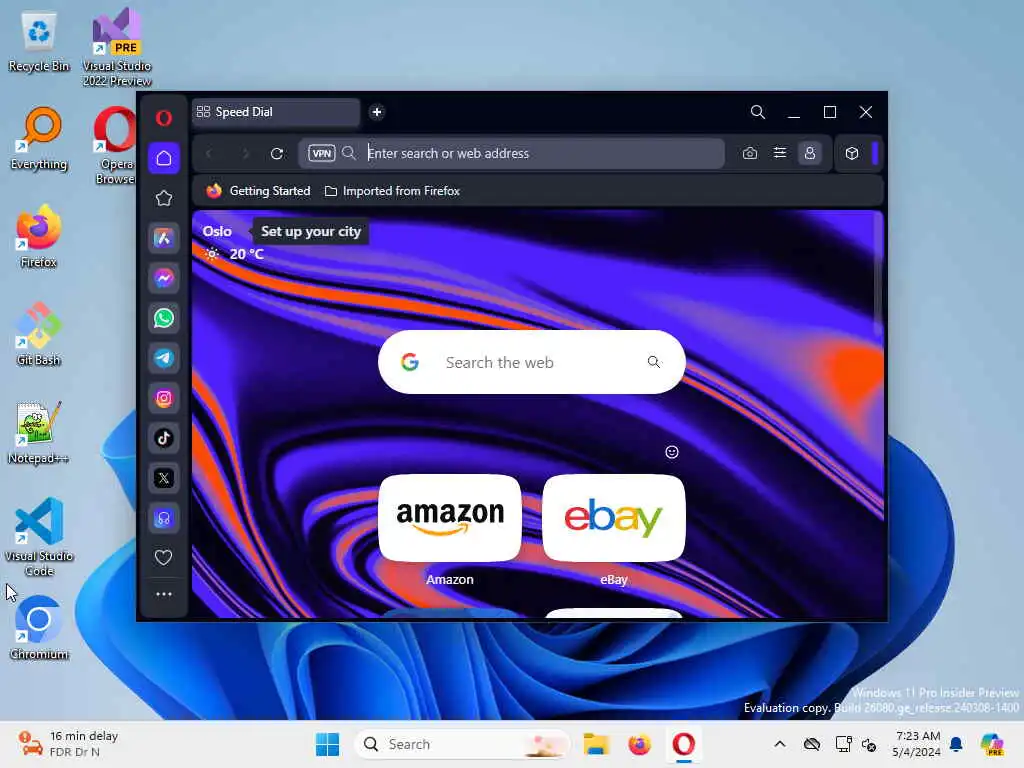The height and width of the screenshot is (768, 1024).
Task: Select the Chromium desktop icon
Action: 39,628
